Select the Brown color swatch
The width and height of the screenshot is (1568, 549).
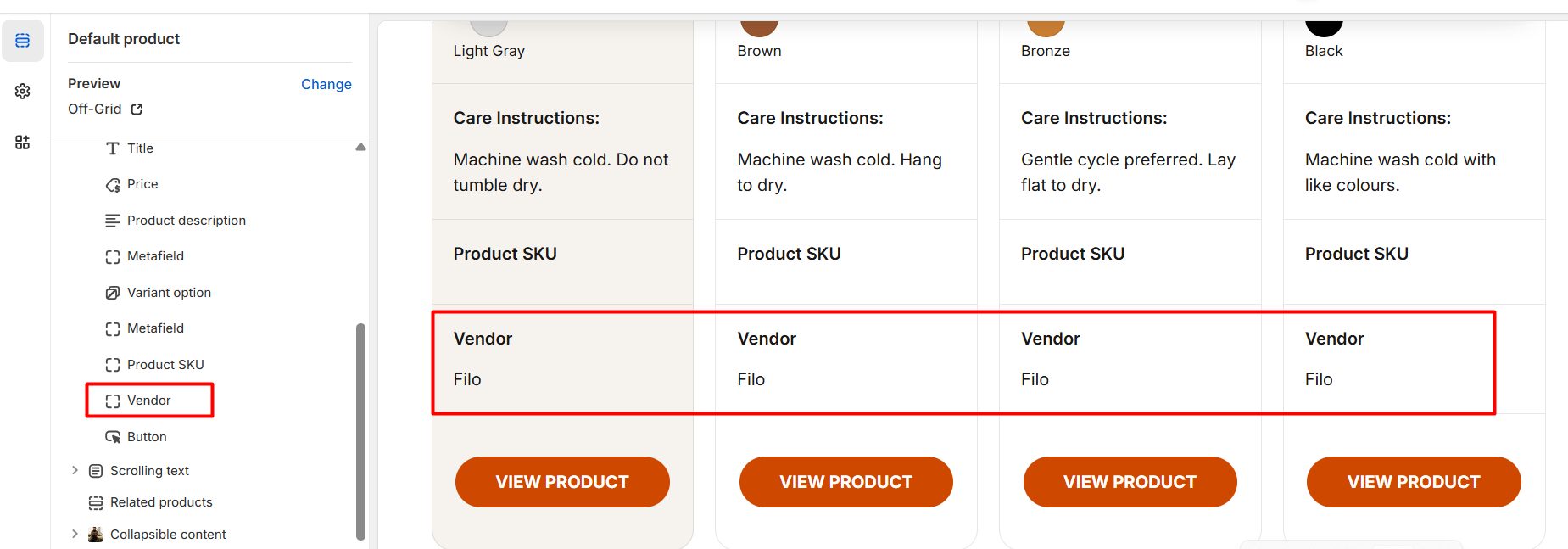(759, 27)
